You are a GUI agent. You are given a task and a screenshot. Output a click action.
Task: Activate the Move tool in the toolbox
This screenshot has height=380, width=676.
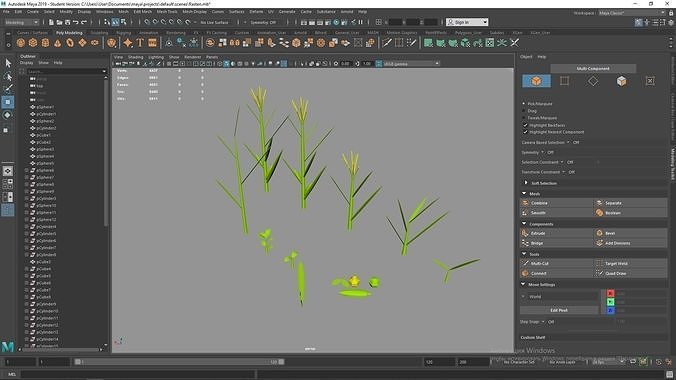pyautogui.click(x=8, y=102)
